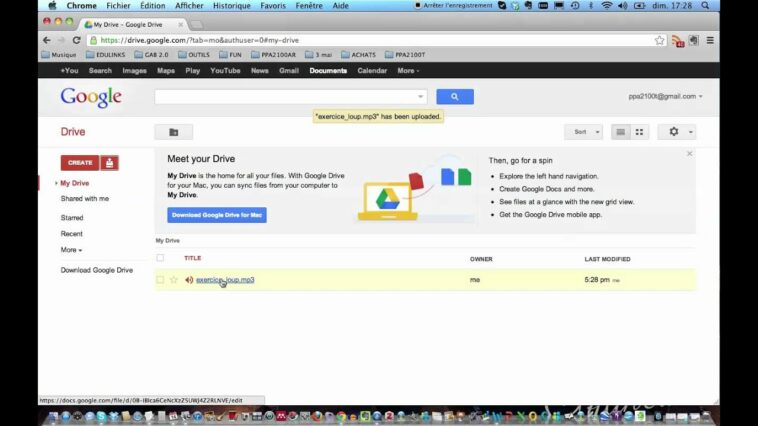Screen dimensions: 758x426
Task: Open the More menu in the Google bar
Action: 408,71
